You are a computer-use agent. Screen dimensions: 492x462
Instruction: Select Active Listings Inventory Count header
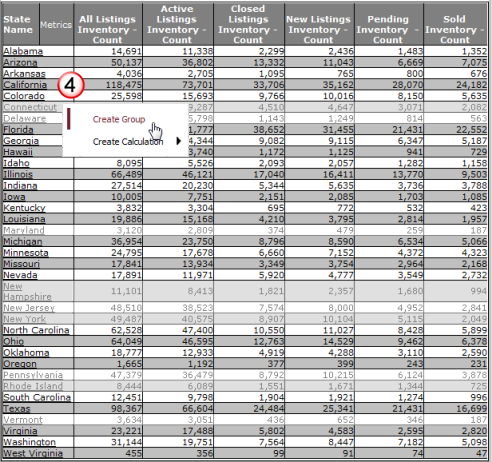[x=177, y=24]
